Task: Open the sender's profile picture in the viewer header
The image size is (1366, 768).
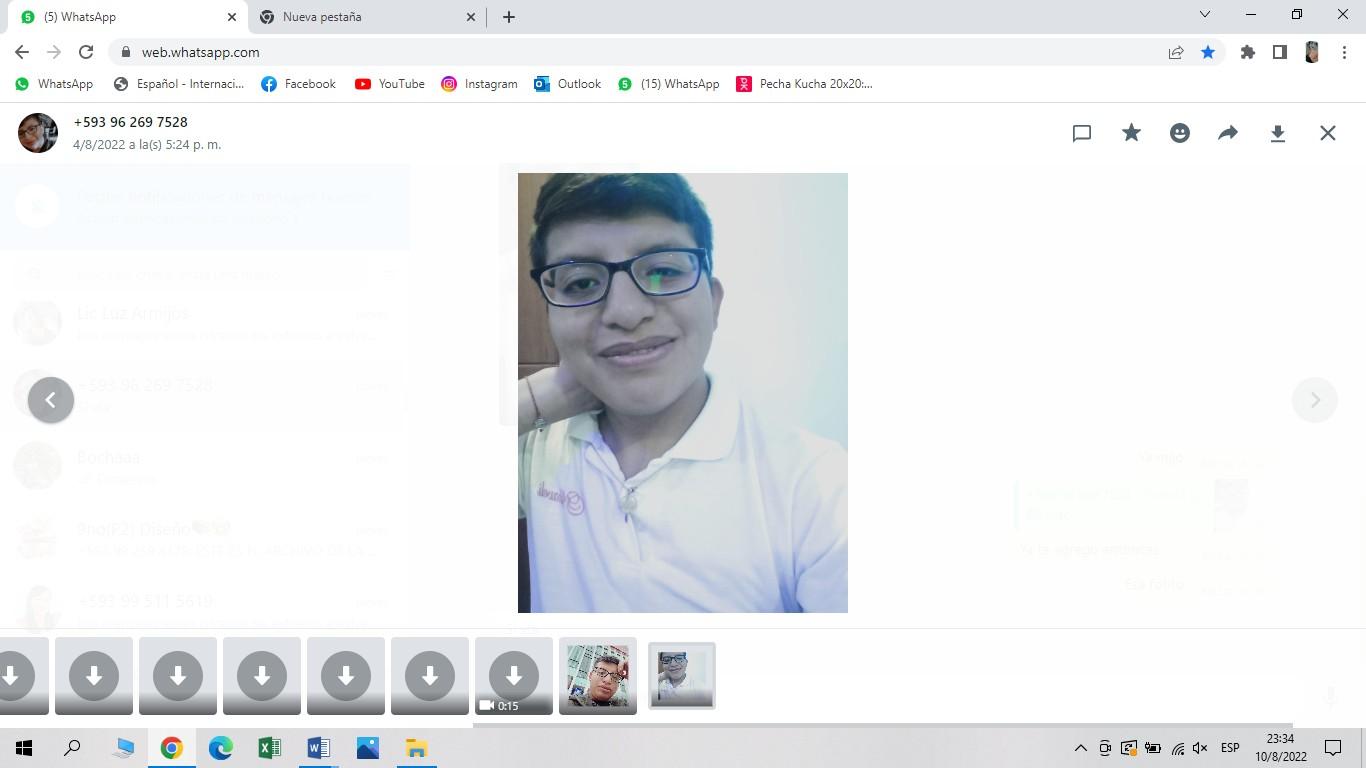Action: [x=38, y=133]
